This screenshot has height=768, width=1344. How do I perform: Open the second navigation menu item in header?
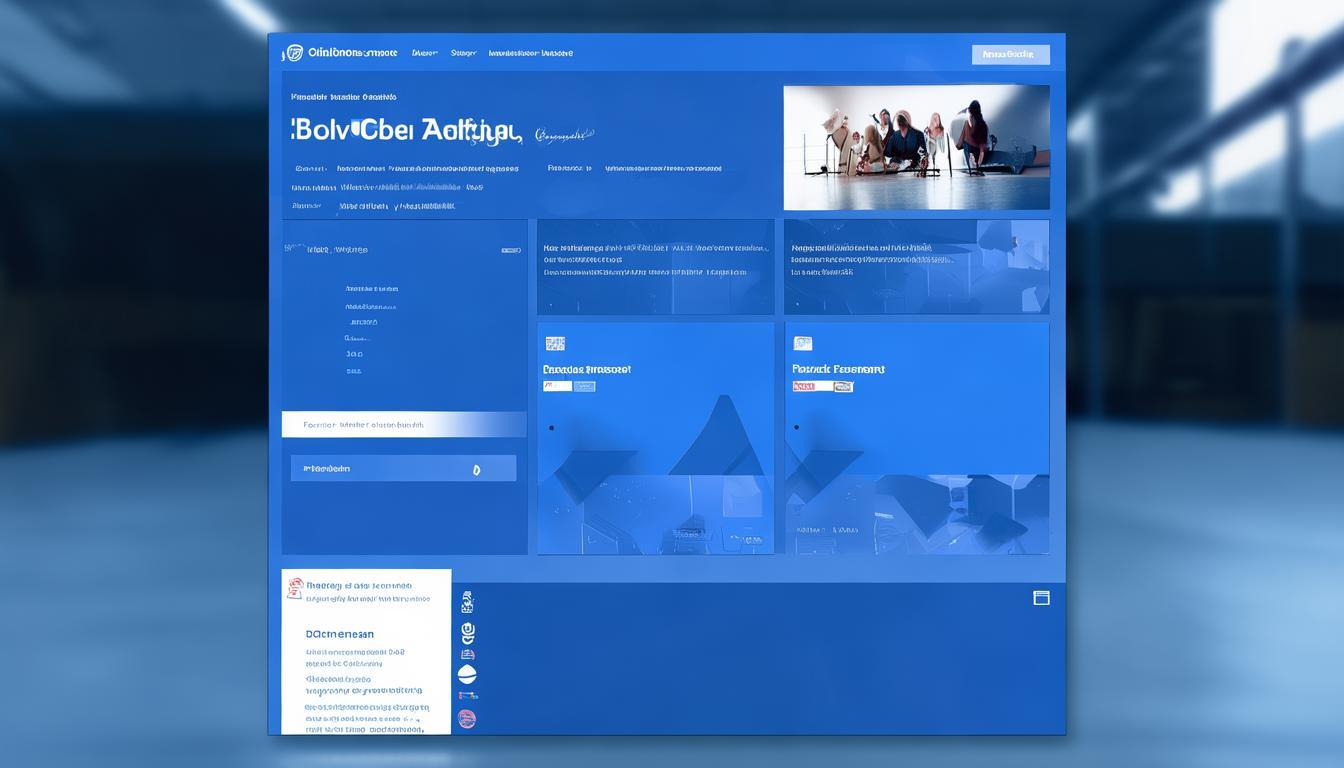coord(425,53)
